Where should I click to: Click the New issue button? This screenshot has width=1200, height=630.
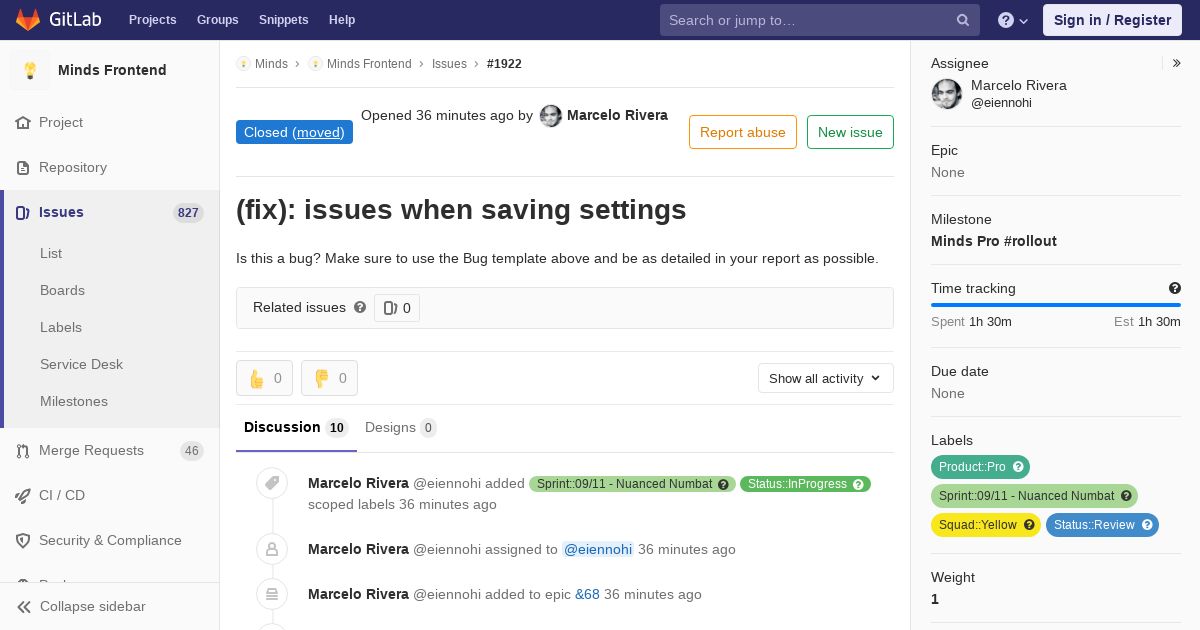click(x=850, y=132)
